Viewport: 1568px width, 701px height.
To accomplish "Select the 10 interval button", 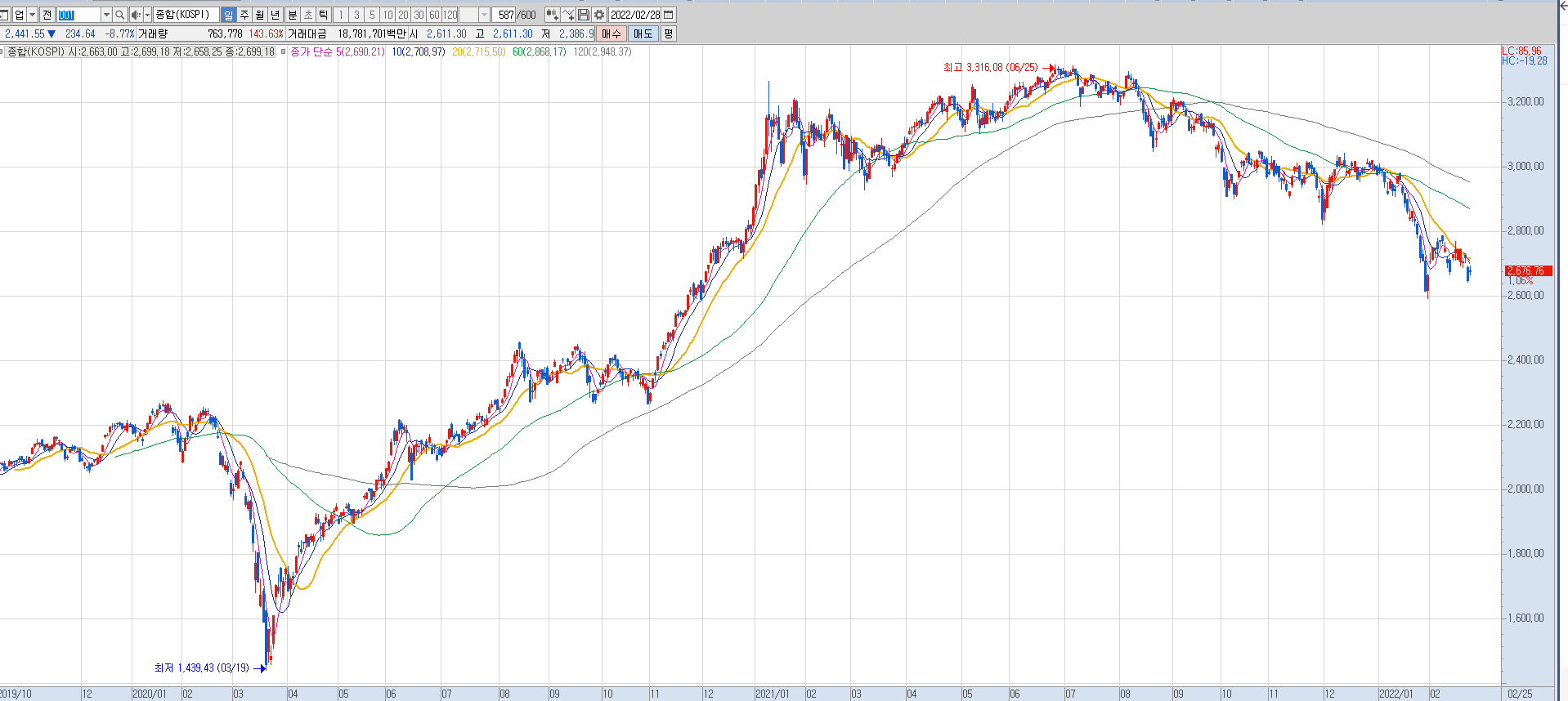I will (x=388, y=15).
